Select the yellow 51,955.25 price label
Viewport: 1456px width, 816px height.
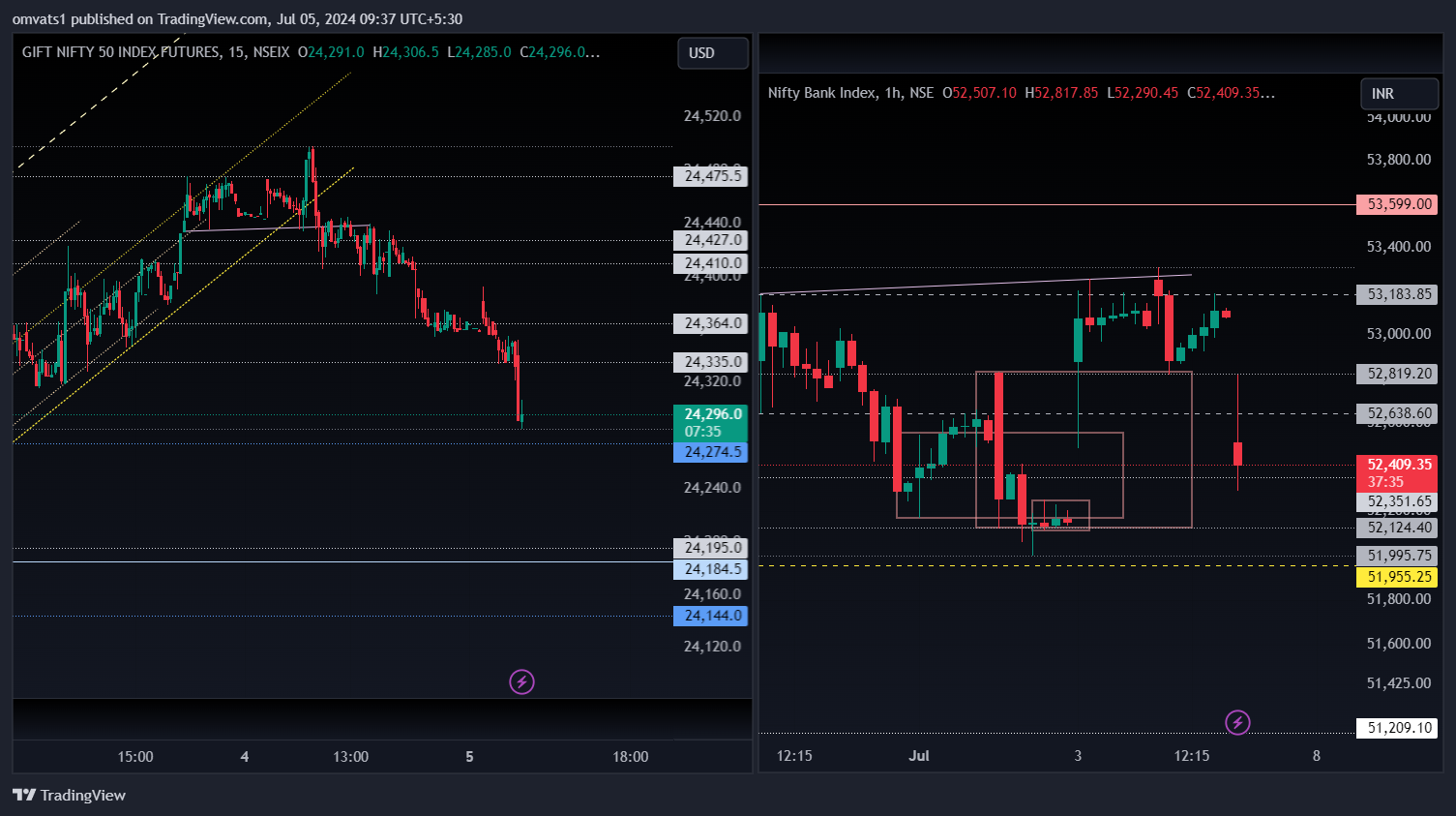click(1397, 577)
